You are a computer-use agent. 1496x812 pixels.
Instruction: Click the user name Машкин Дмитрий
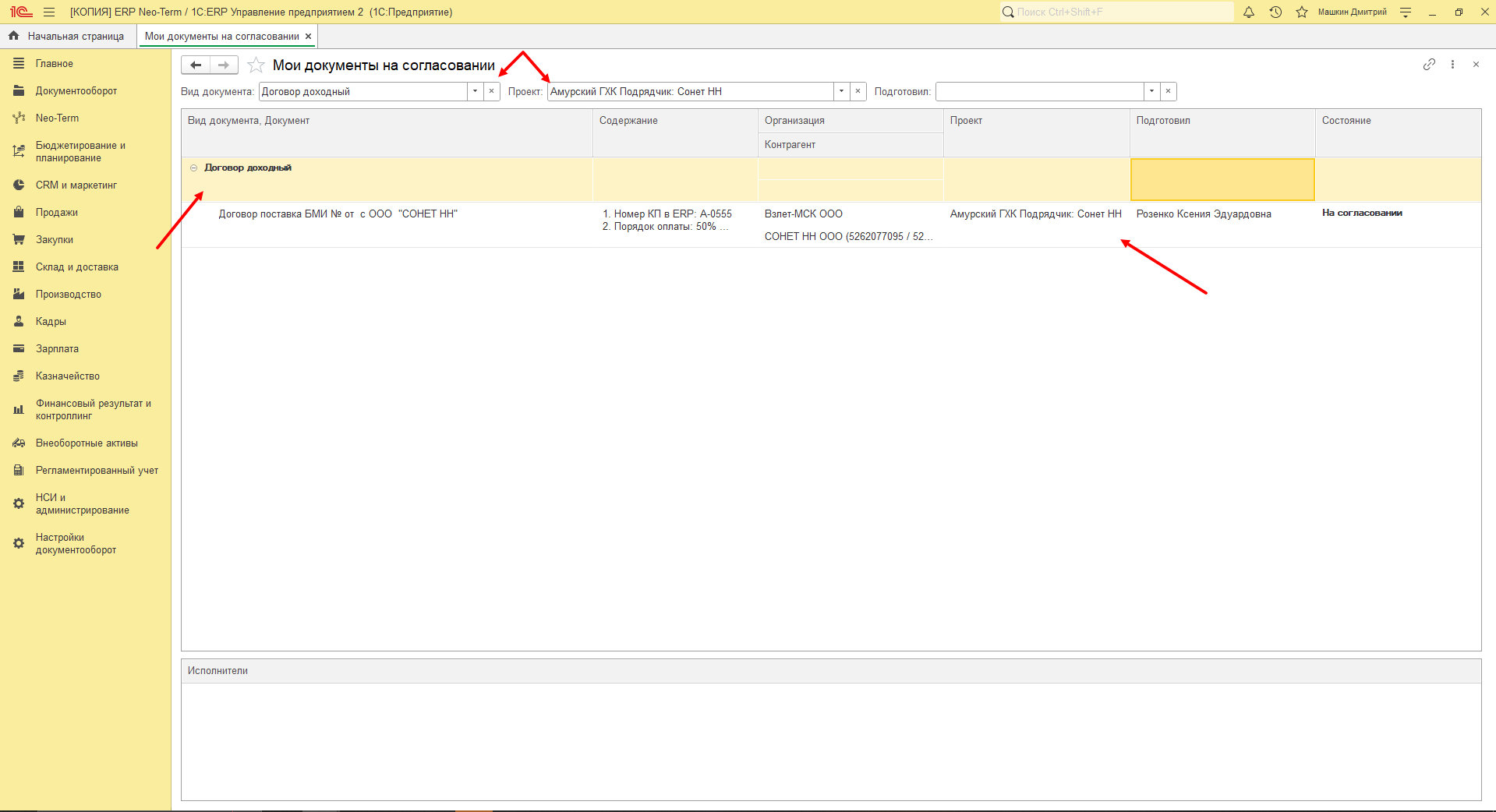point(1353,12)
